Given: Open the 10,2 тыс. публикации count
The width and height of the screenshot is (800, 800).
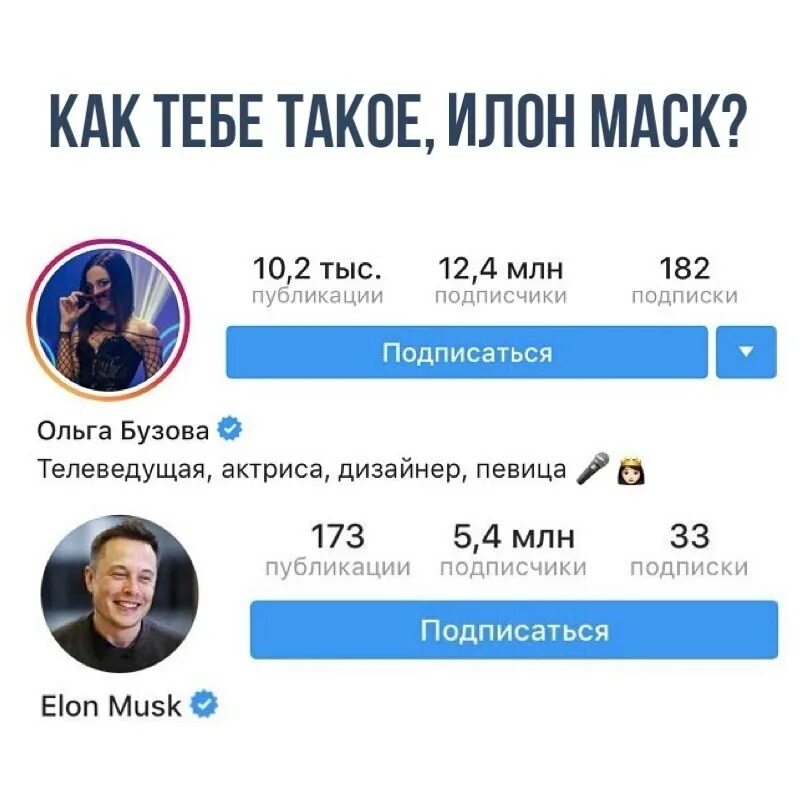Looking at the screenshot, I should 317,280.
